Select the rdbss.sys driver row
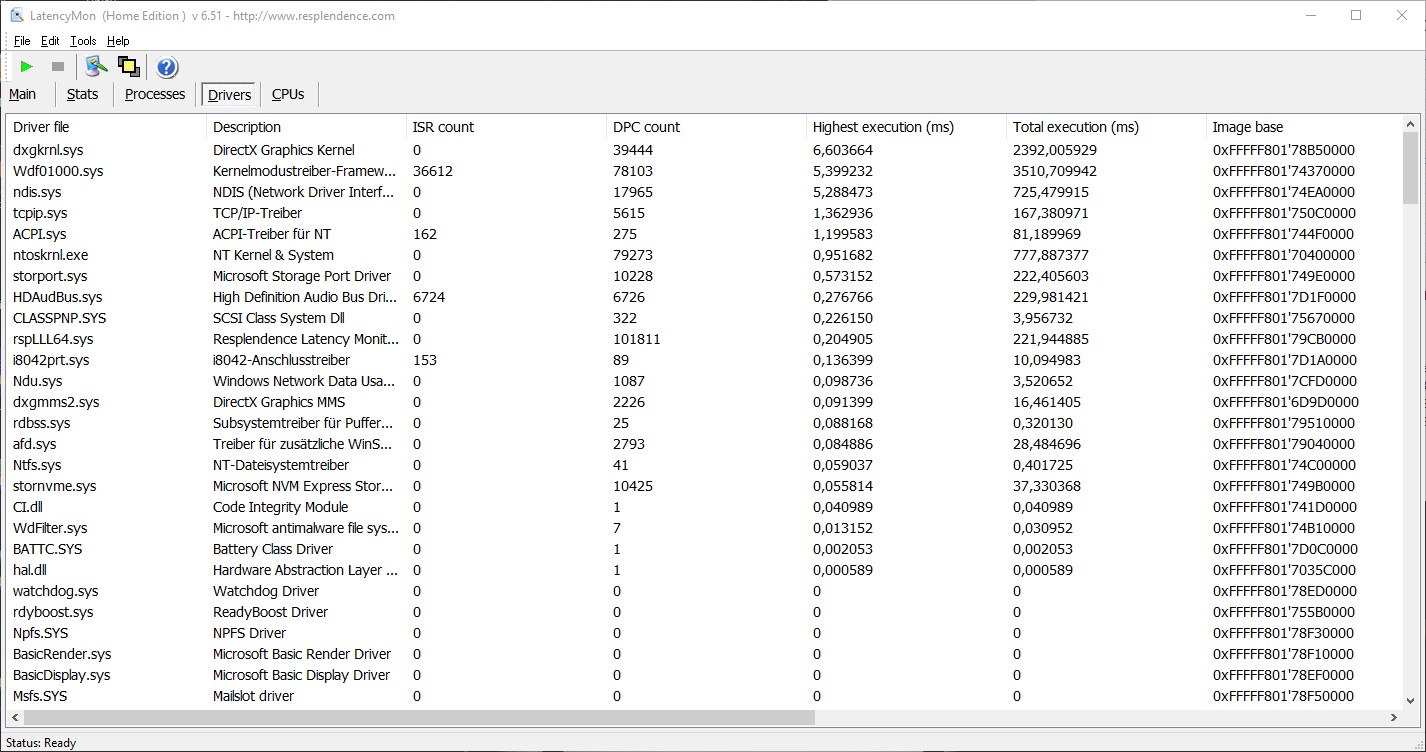This screenshot has width=1426, height=752. [x=704, y=423]
